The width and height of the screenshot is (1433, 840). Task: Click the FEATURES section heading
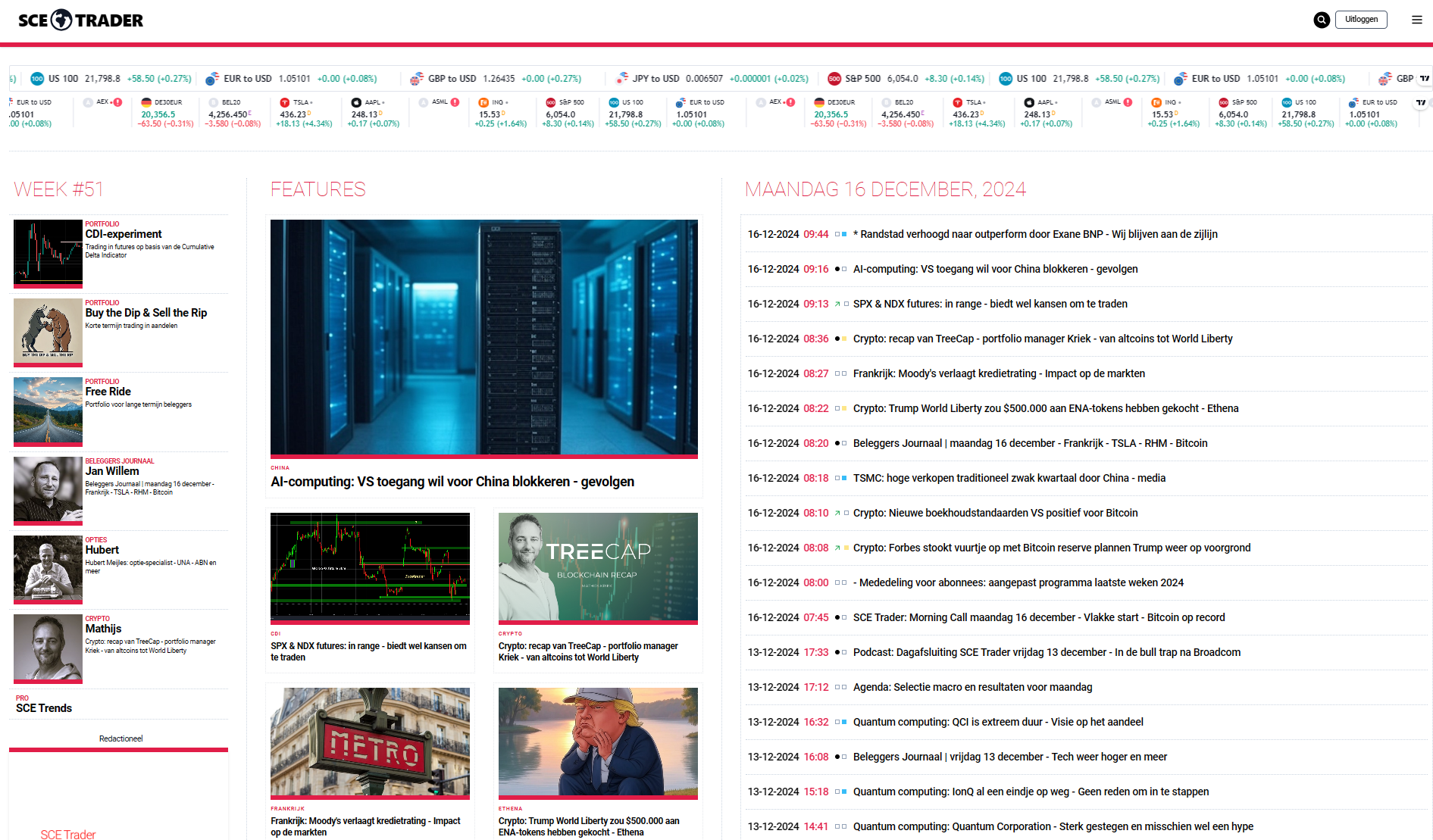pos(318,189)
